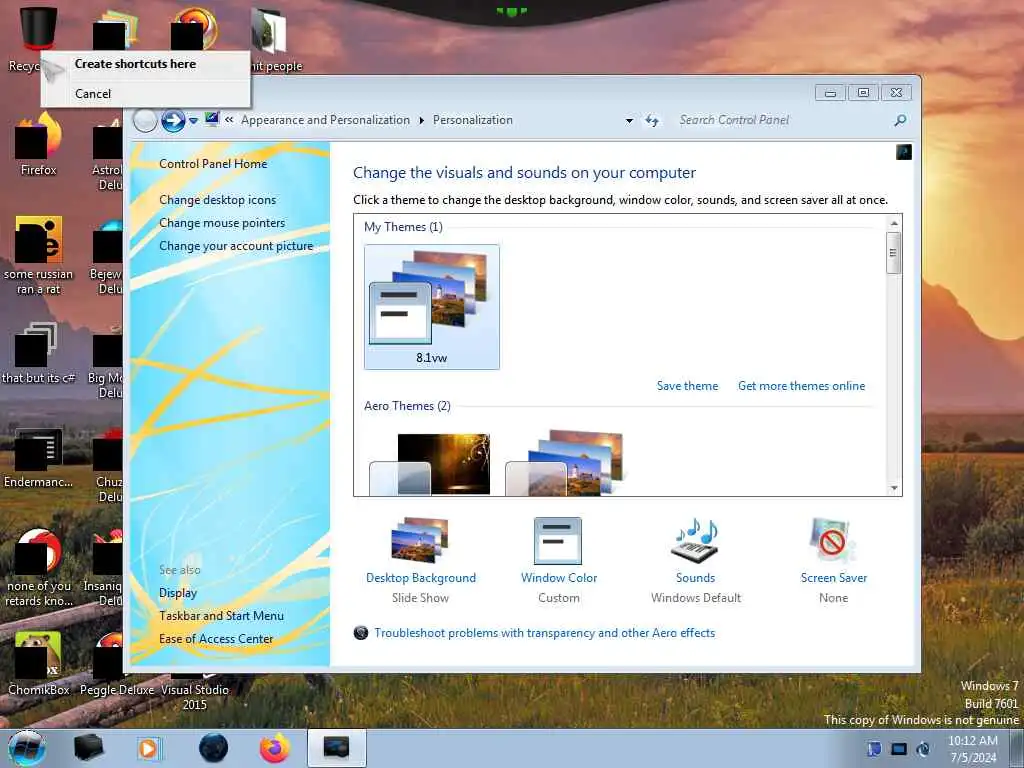Select Appearance and Personalization breadcrumb
The width and height of the screenshot is (1024, 768).
[325, 120]
